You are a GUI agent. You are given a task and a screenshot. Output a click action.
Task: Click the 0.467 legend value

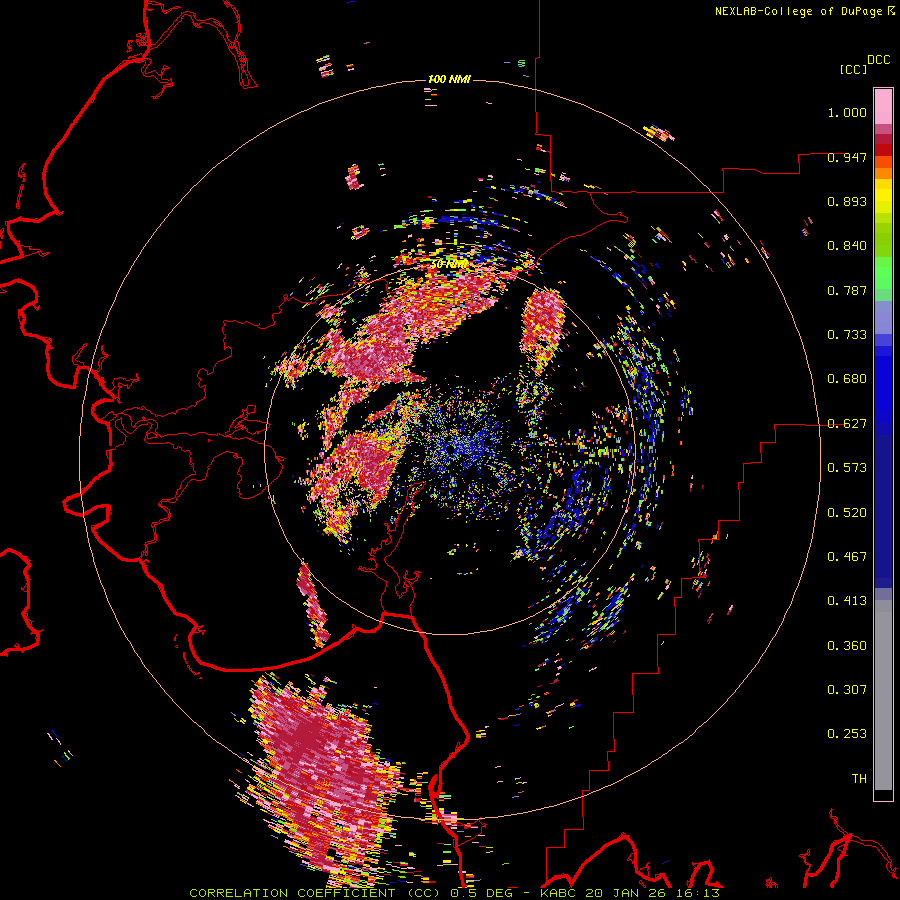(847, 557)
